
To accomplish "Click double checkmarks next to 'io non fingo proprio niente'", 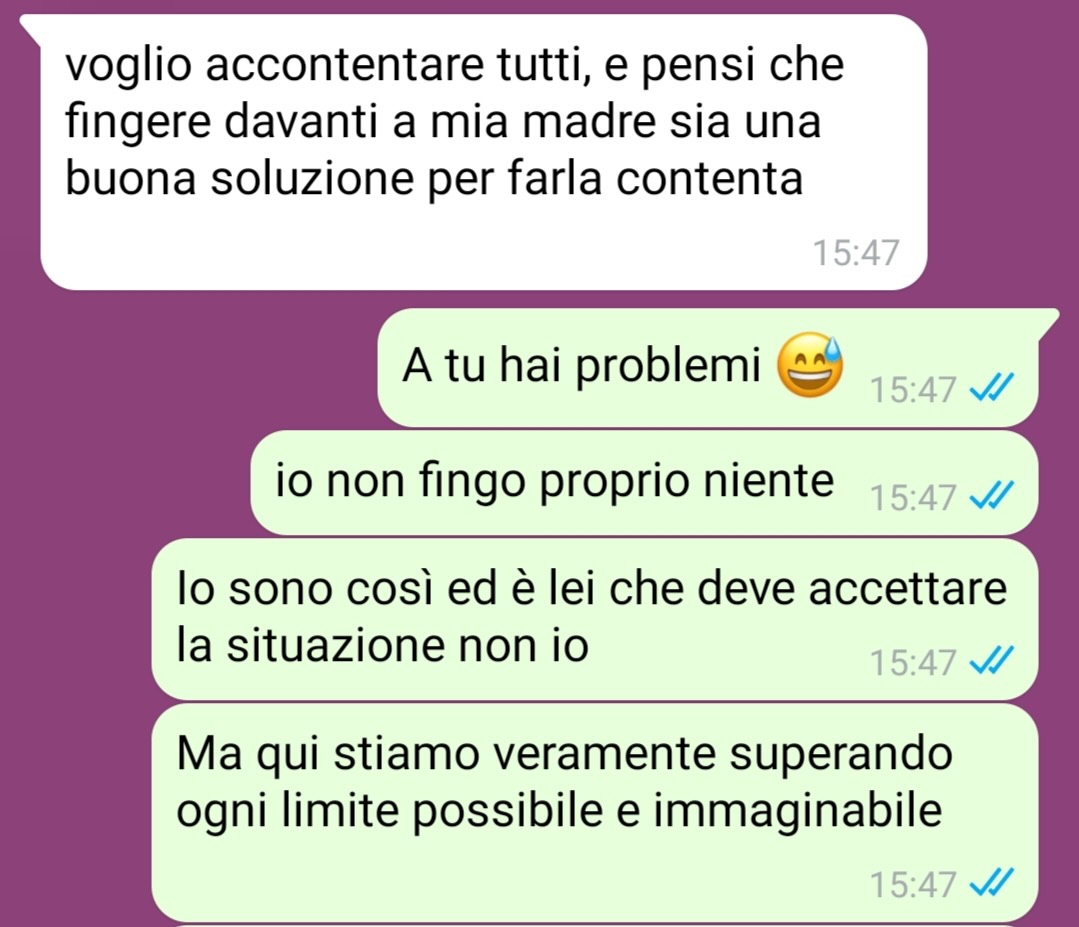I will (992, 496).
